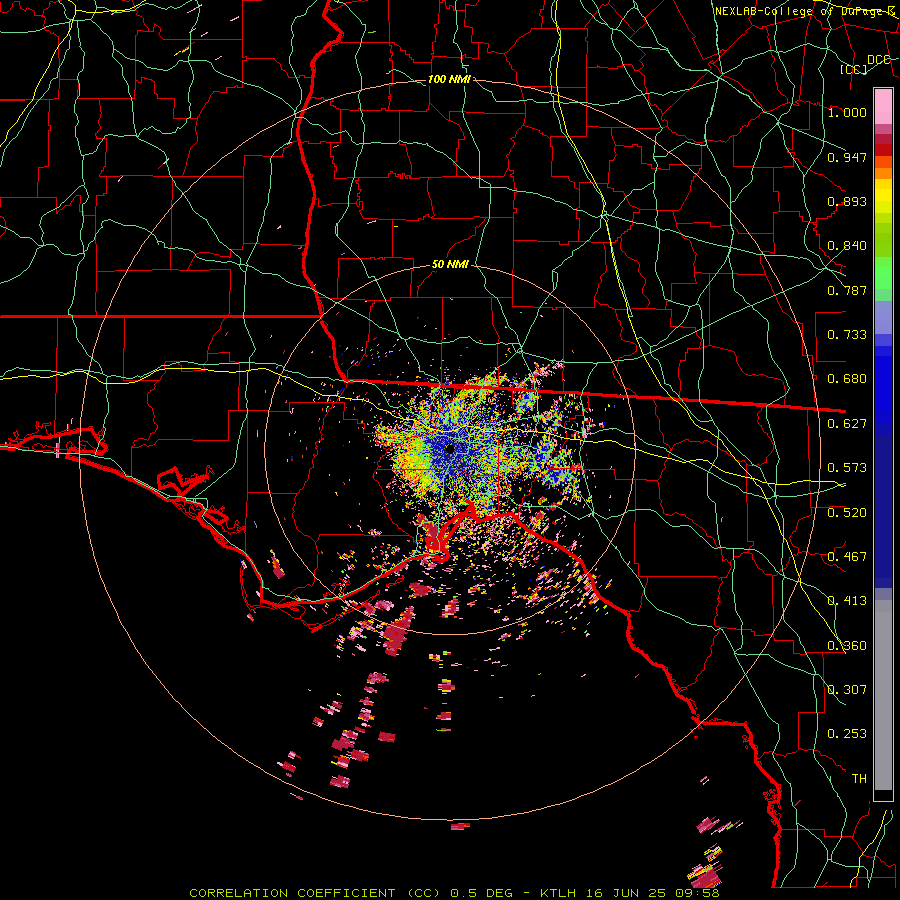The image size is (900, 900).
Task: Click the 0.520 scale value
Action: tap(847, 513)
